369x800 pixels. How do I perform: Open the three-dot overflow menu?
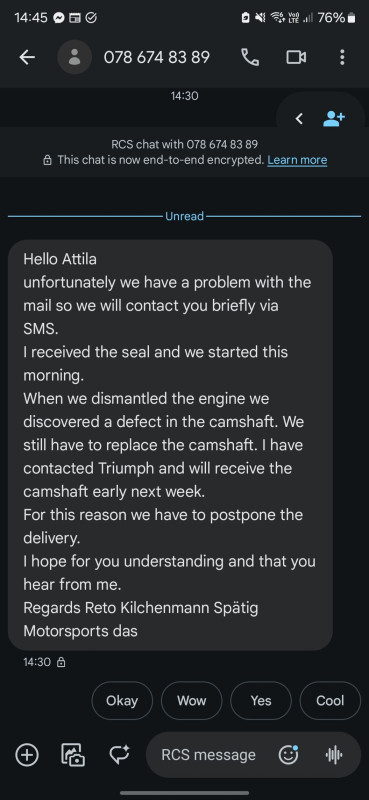(342, 57)
